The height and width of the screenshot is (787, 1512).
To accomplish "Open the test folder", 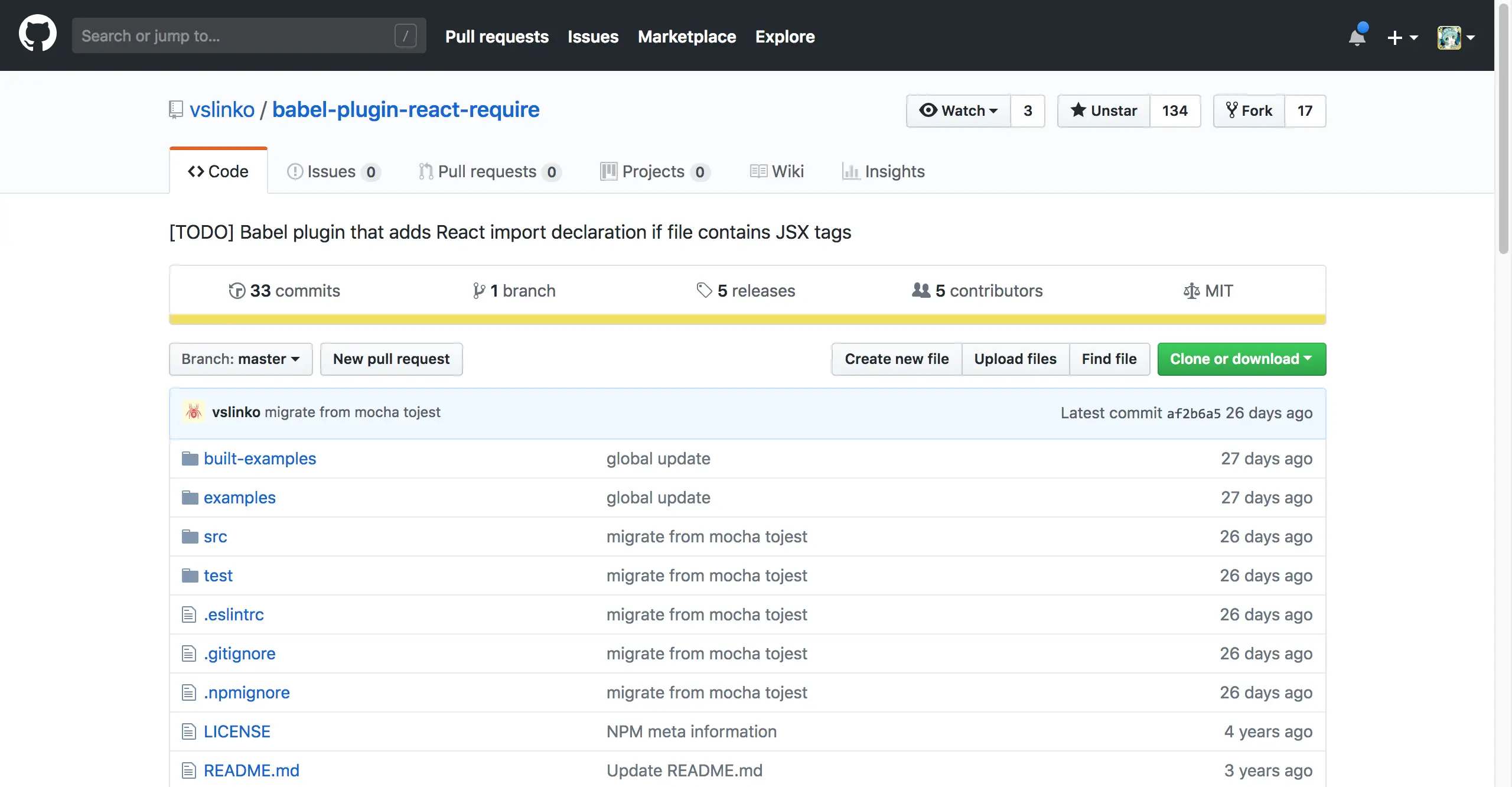I will click(218, 575).
